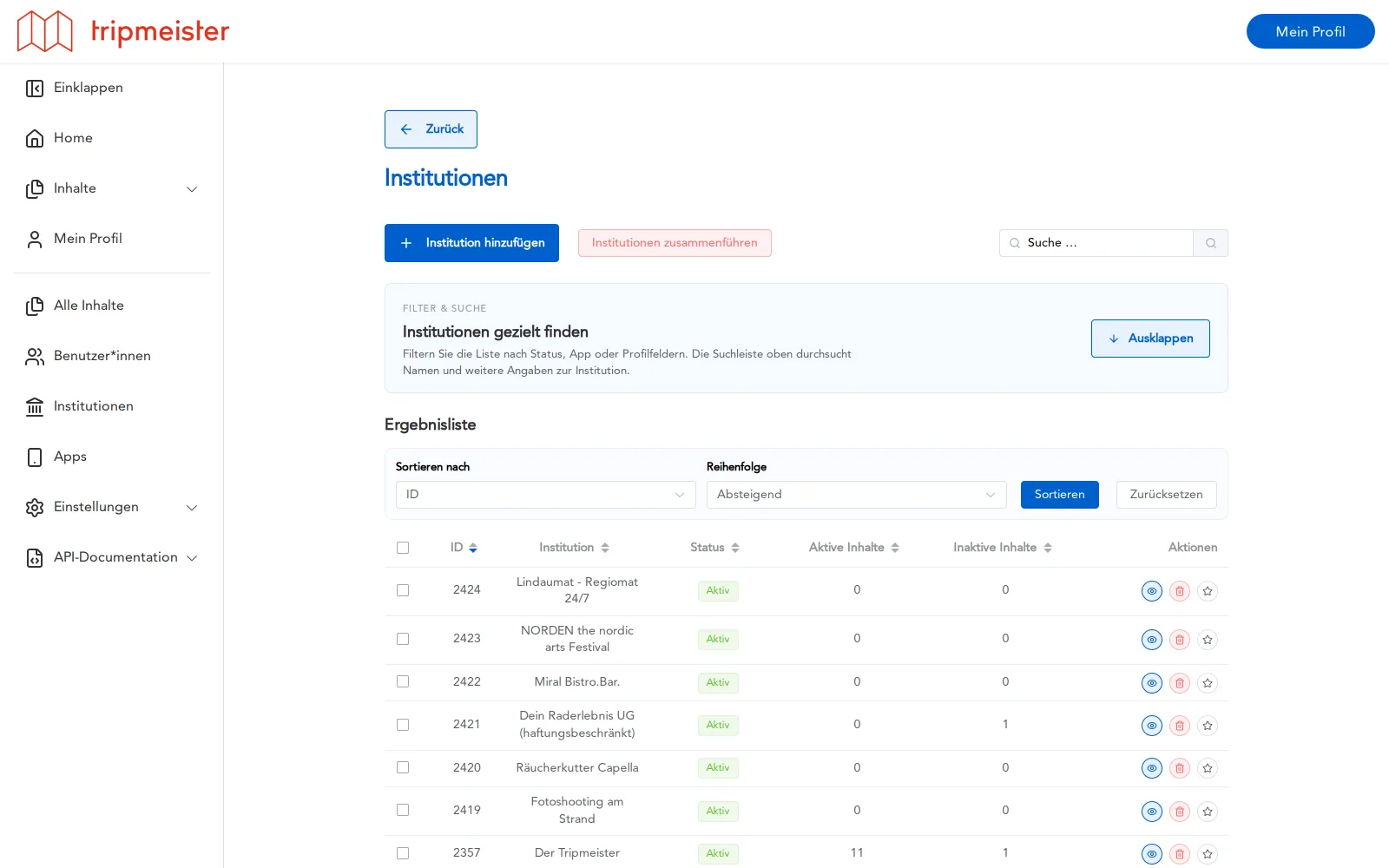Click the tripmeister logo
Screen dimensions: 1389x868
point(123,31)
